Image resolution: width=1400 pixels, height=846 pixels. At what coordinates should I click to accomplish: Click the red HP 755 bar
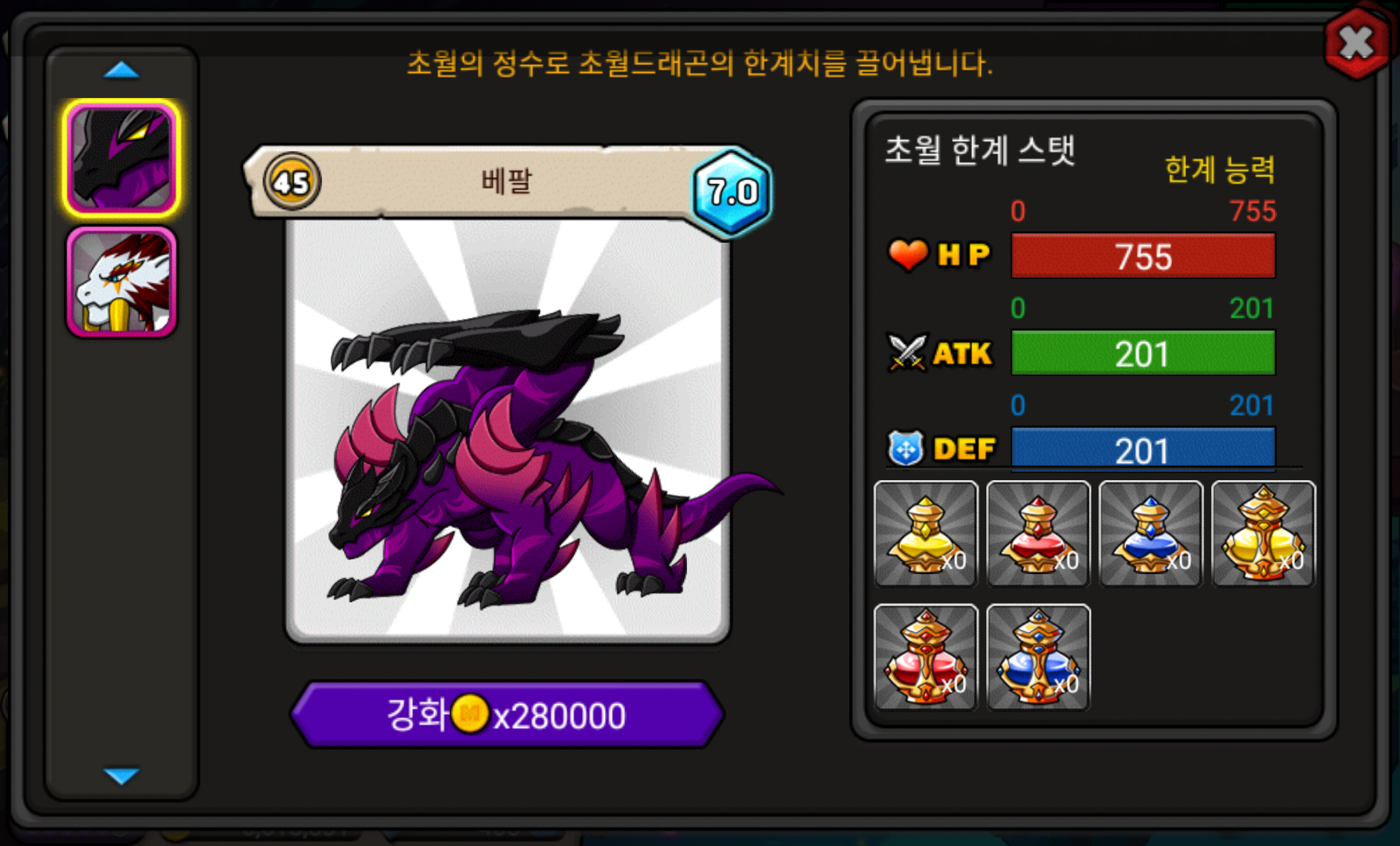click(1143, 256)
